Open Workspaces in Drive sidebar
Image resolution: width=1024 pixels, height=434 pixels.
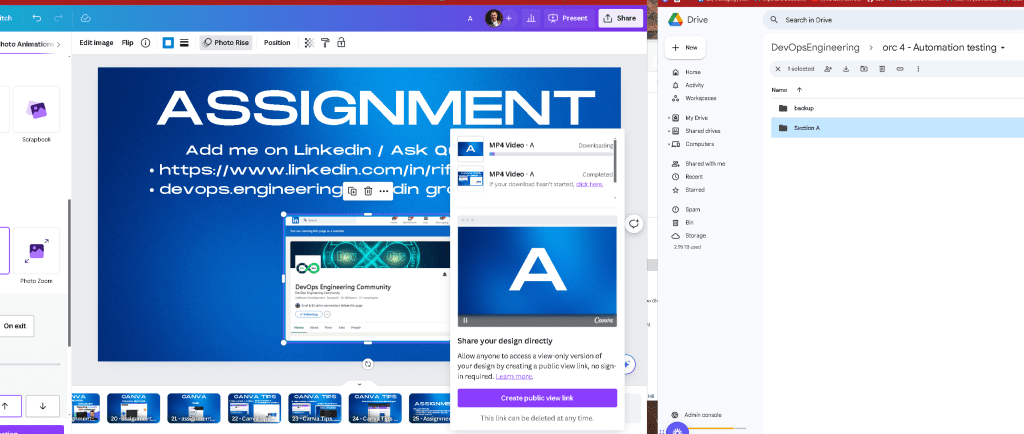pos(700,98)
